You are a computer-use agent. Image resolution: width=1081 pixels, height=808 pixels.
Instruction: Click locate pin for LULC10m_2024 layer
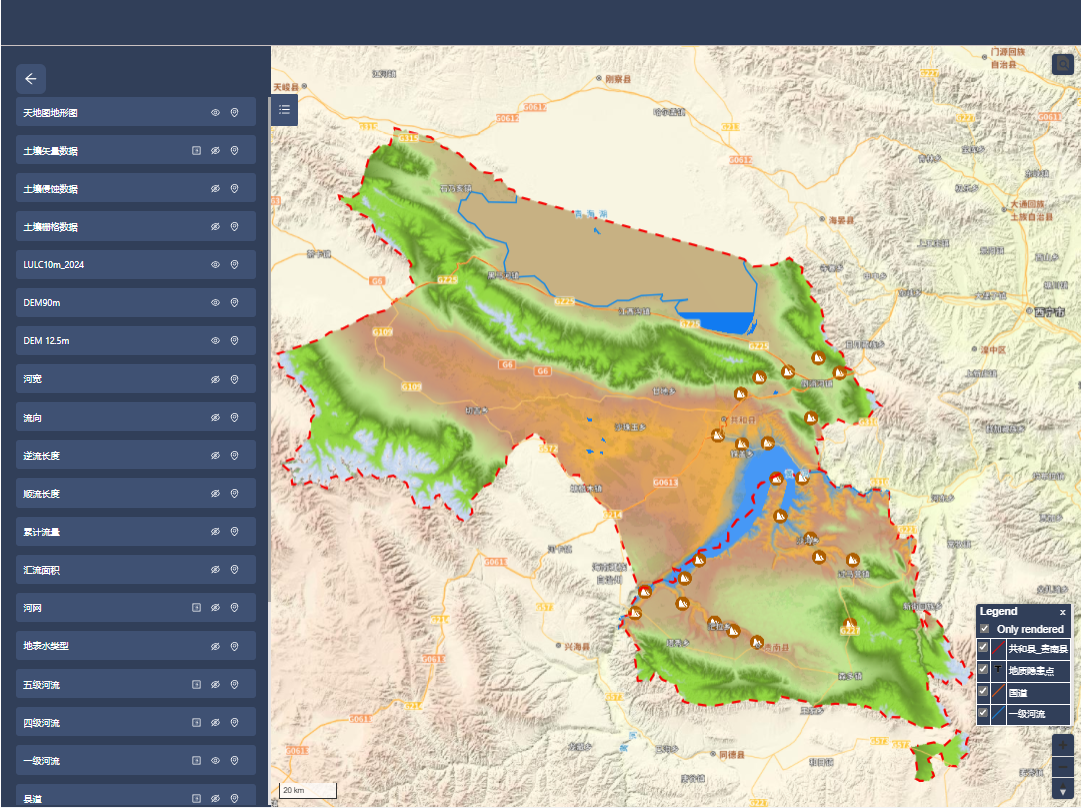tap(235, 265)
